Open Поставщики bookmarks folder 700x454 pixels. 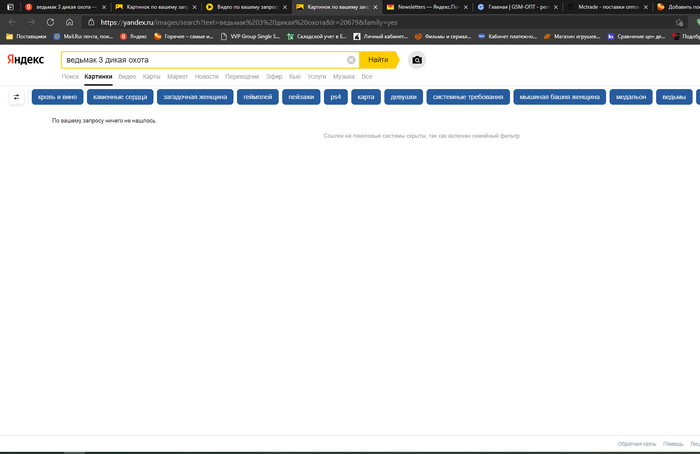[26, 37]
